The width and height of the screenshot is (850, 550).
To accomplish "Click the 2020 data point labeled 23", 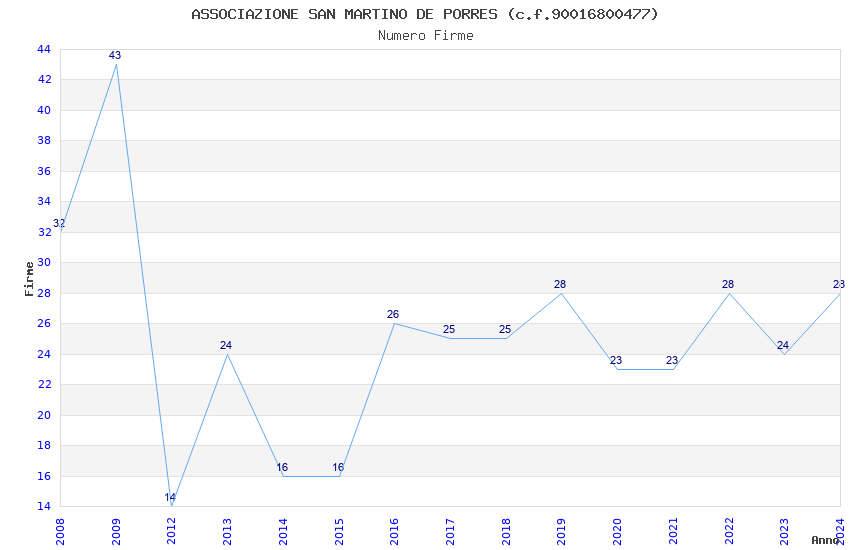I will pos(616,360).
